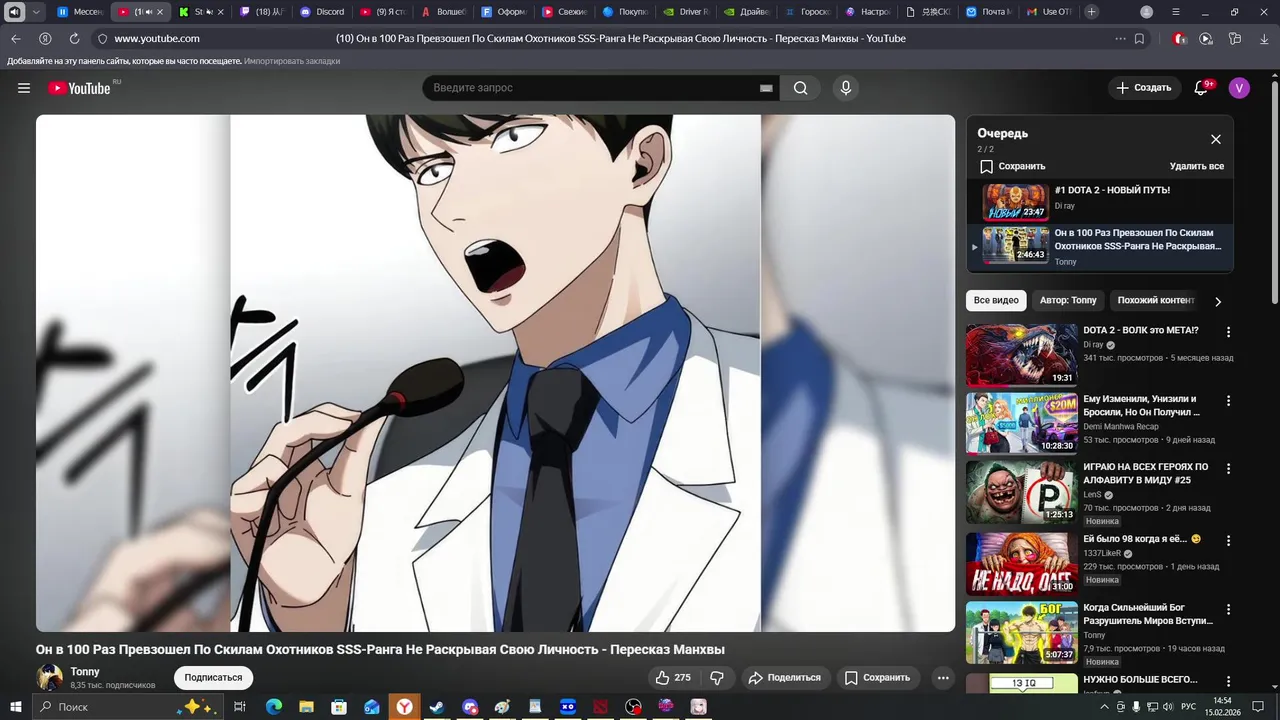
Task: Open the Demi Manhwa Recap video thumbnail
Action: tap(1021, 423)
